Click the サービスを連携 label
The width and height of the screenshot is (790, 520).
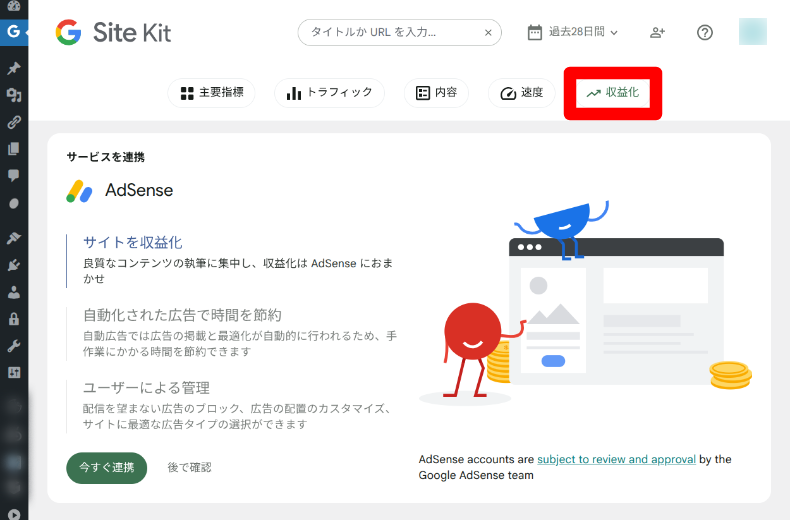[106, 157]
